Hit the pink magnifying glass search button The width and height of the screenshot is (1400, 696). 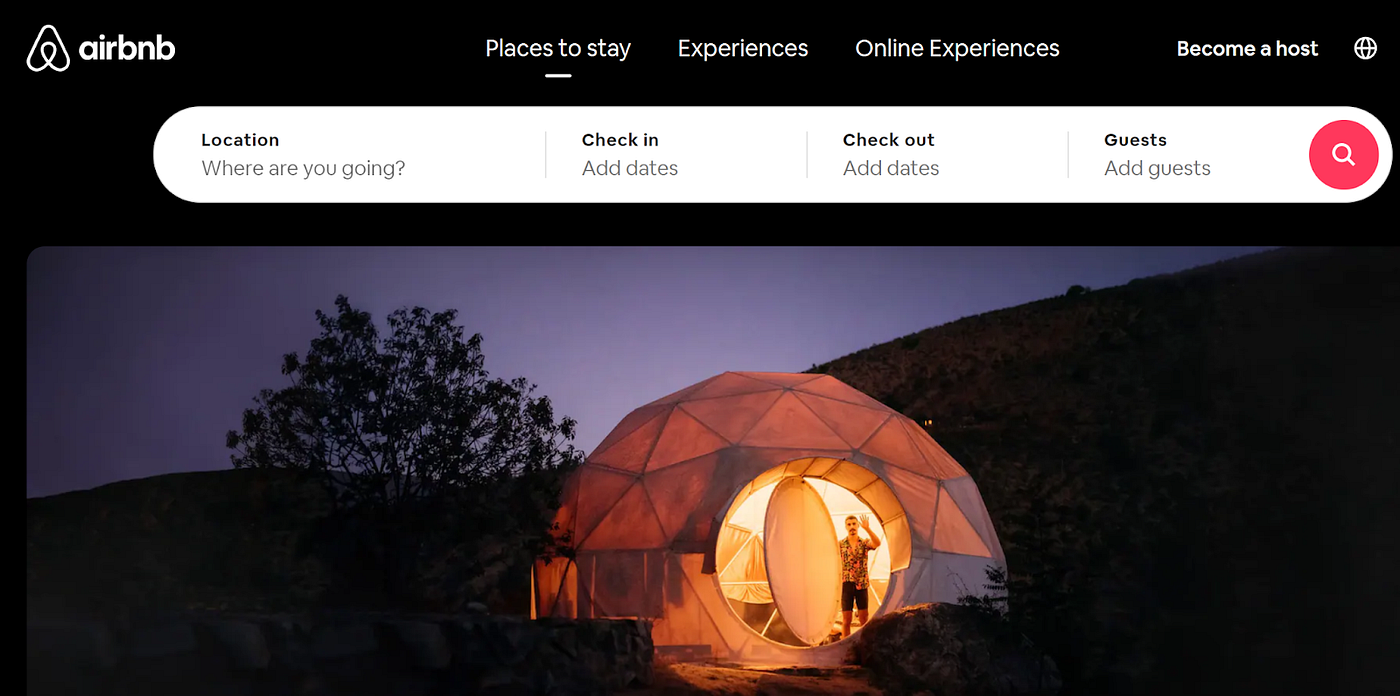tap(1343, 154)
